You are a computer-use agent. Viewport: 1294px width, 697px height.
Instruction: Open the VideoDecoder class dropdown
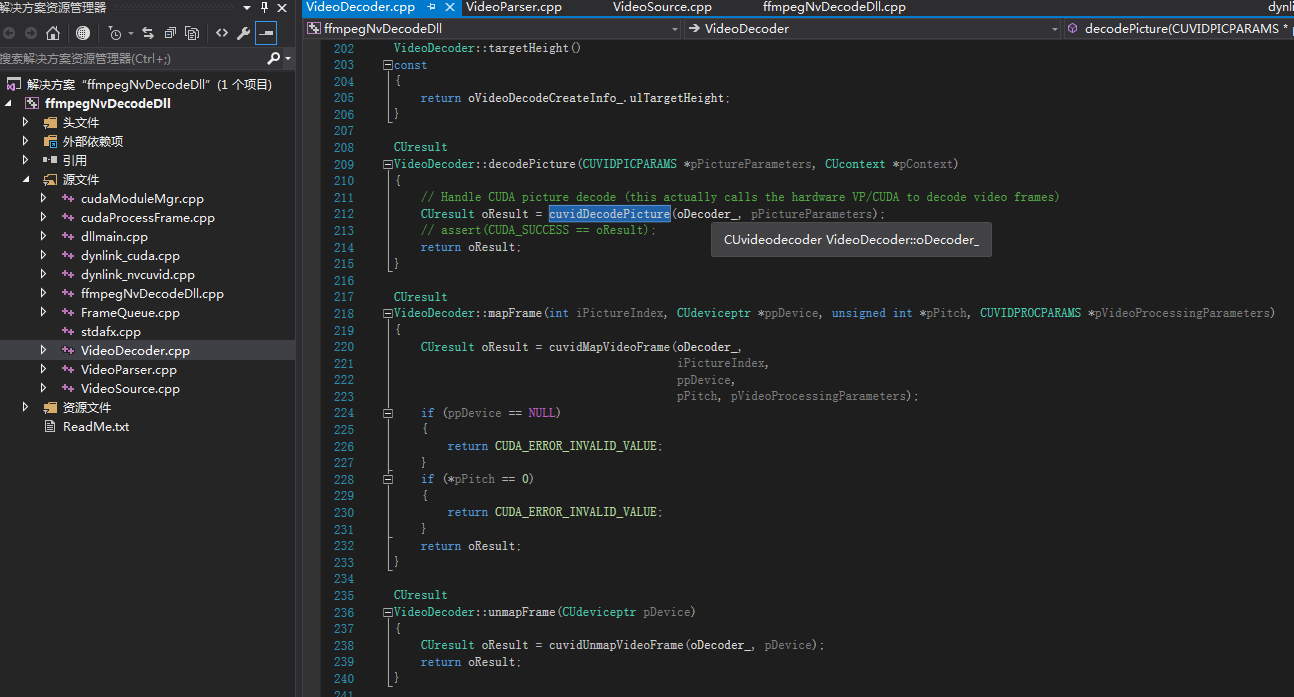[1054, 29]
